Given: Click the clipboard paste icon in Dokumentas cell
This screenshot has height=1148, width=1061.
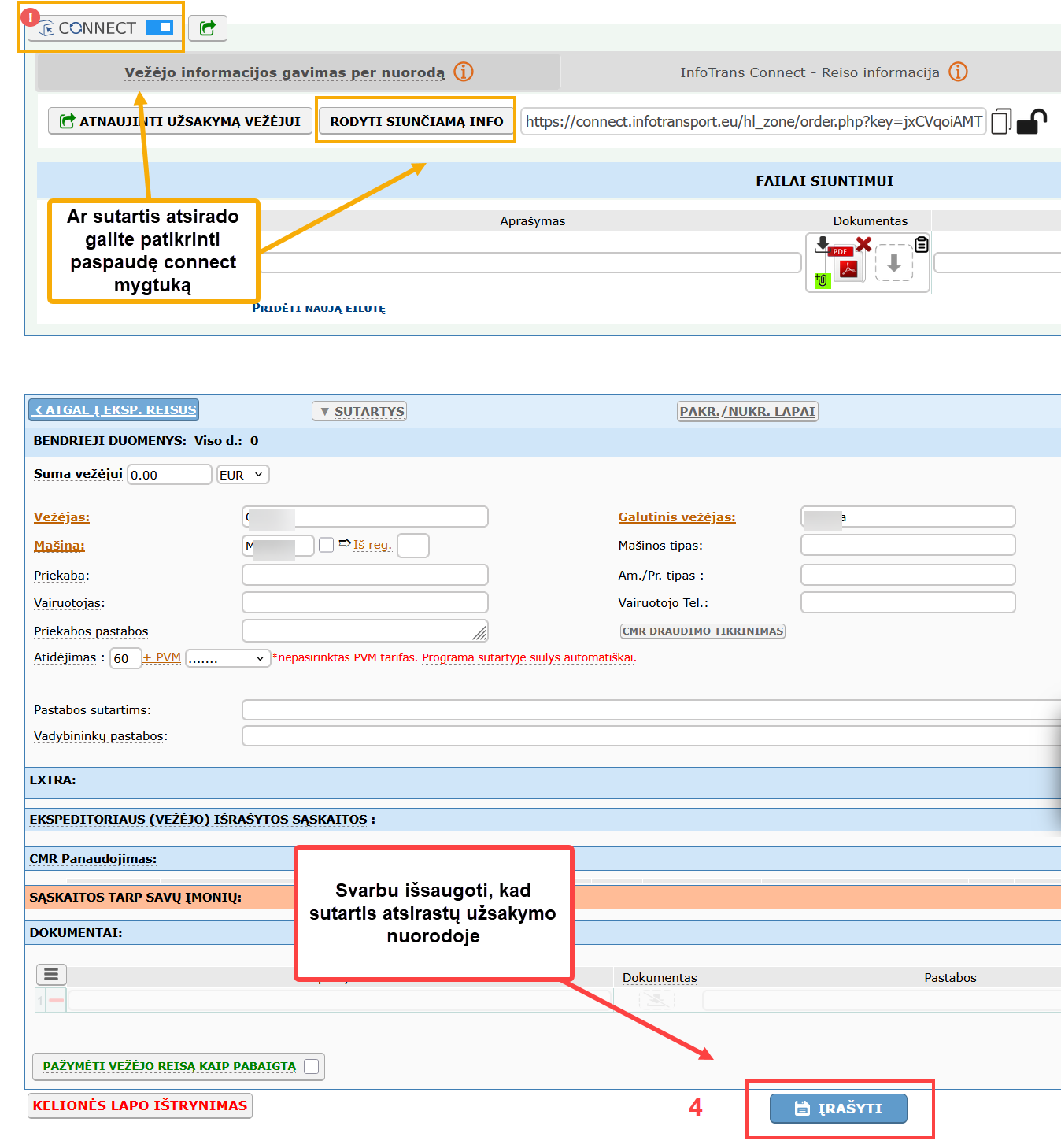Looking at the screenshot, I should coord(922,244).
